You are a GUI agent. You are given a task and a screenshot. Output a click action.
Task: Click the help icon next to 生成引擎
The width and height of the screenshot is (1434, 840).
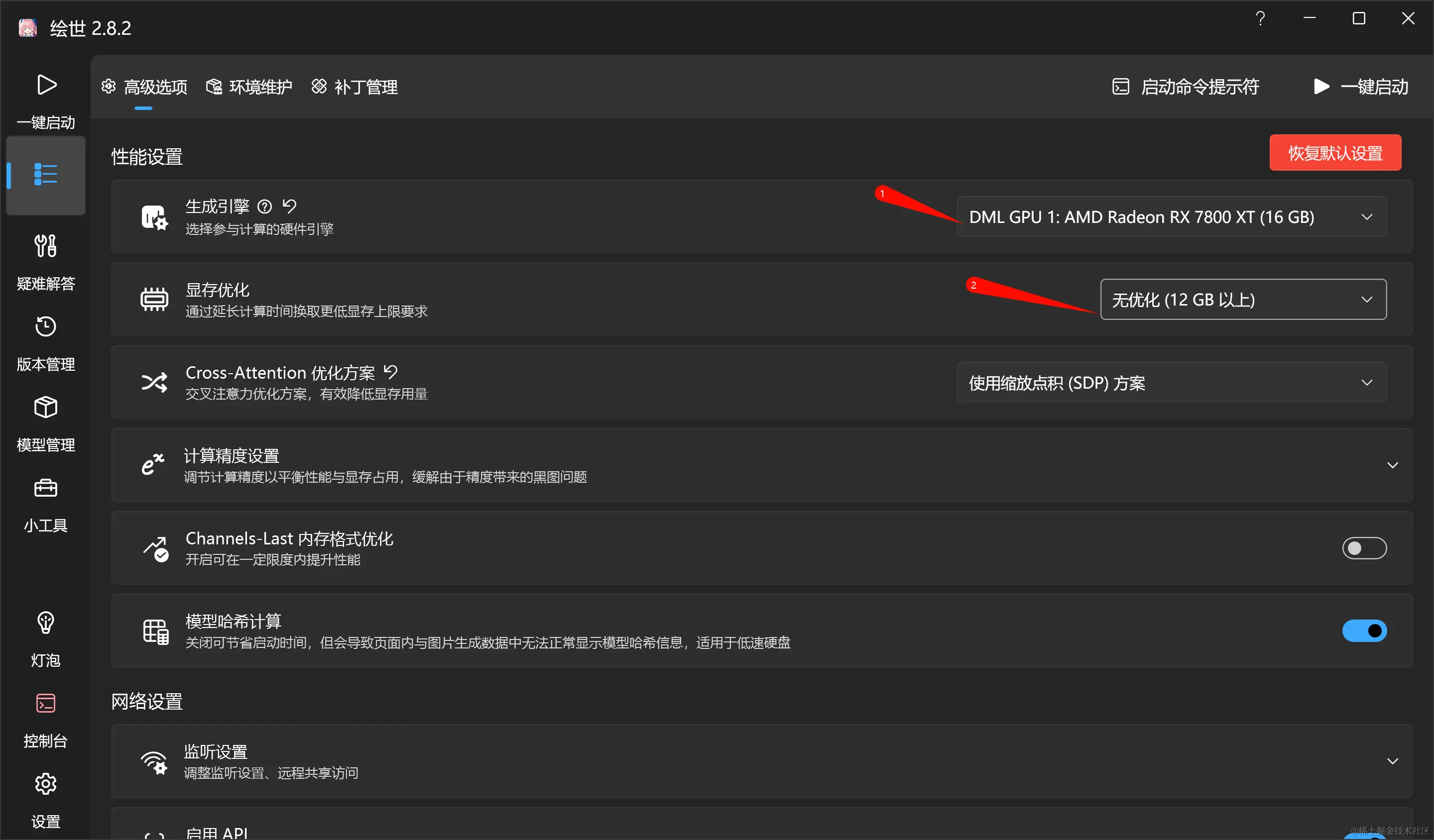(x=264, y=207)
